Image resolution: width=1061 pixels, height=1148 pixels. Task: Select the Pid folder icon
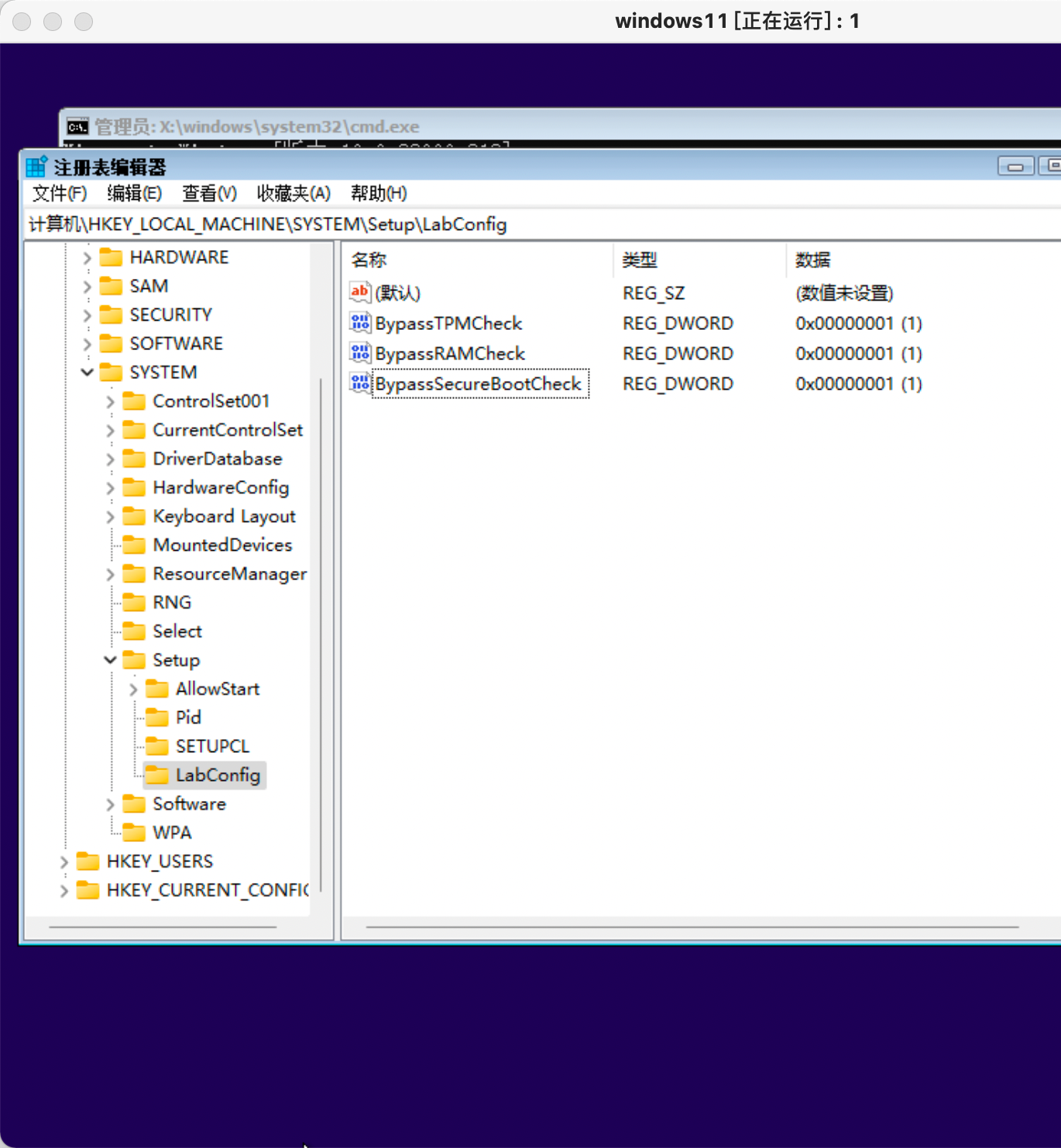tap(157, 717)
